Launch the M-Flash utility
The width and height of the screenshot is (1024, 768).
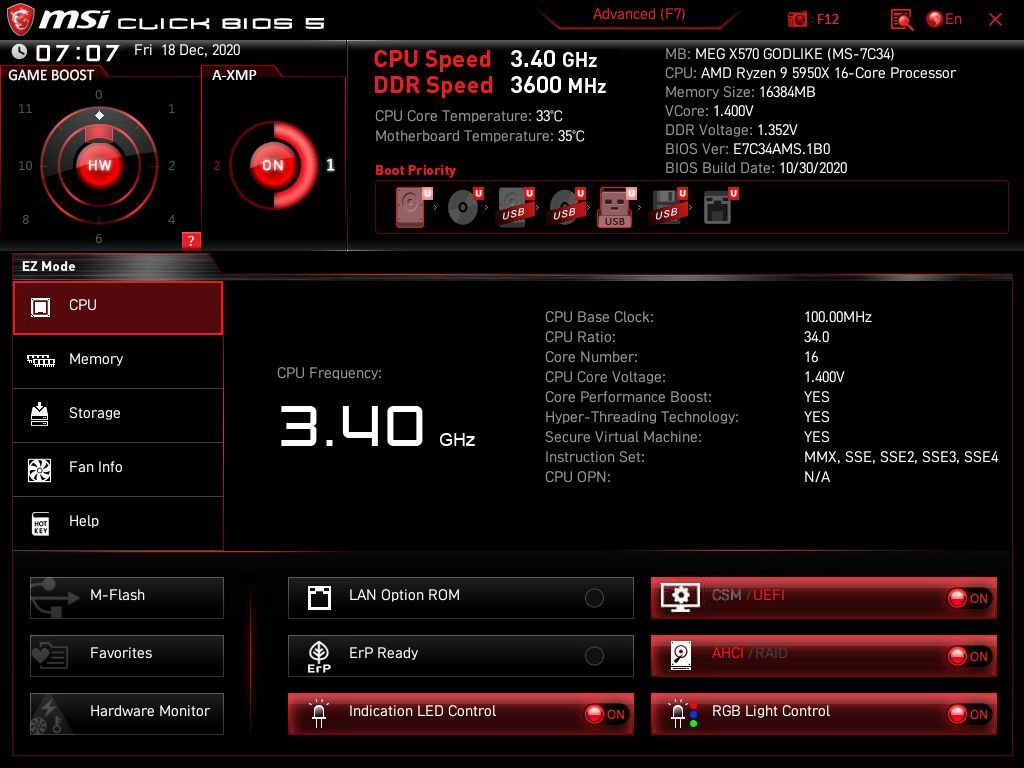point(127,598)
